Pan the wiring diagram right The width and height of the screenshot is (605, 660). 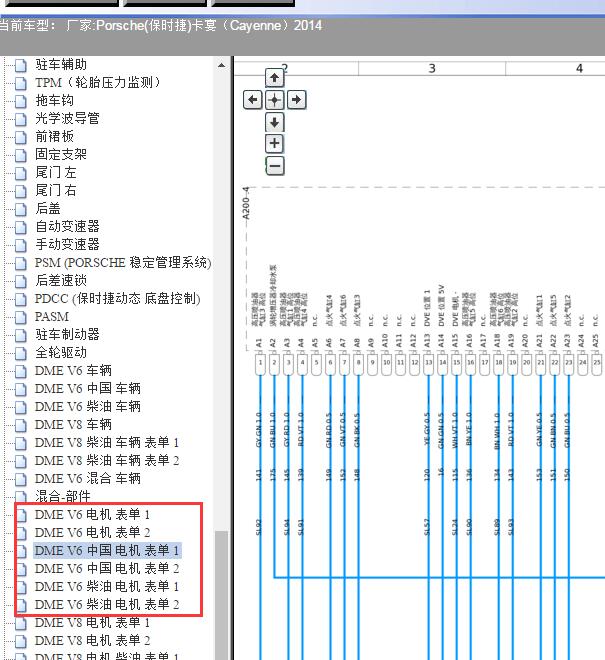click(x=296, y=100)
